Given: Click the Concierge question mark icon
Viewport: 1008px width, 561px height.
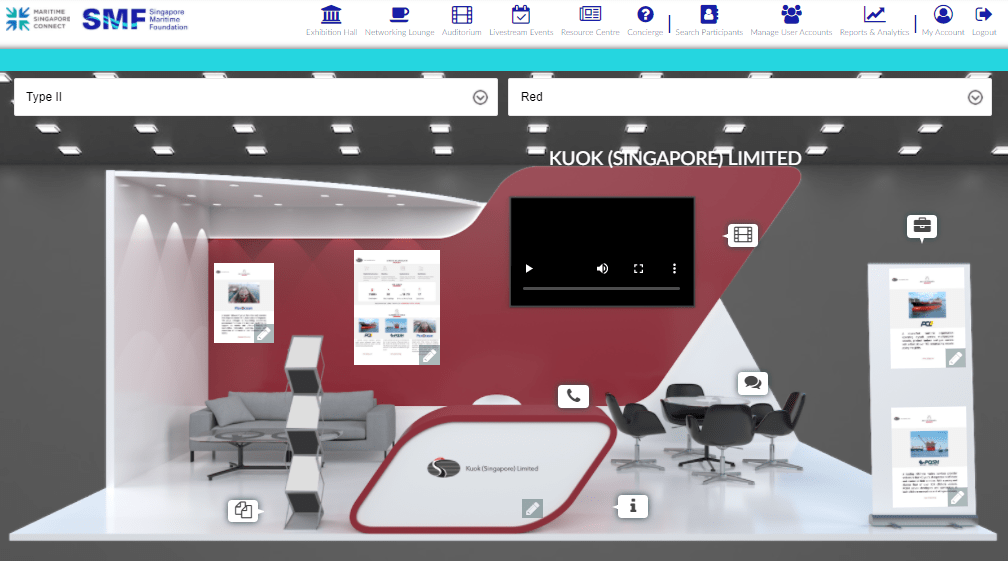Looking at the screenshot, I should 645,14.
